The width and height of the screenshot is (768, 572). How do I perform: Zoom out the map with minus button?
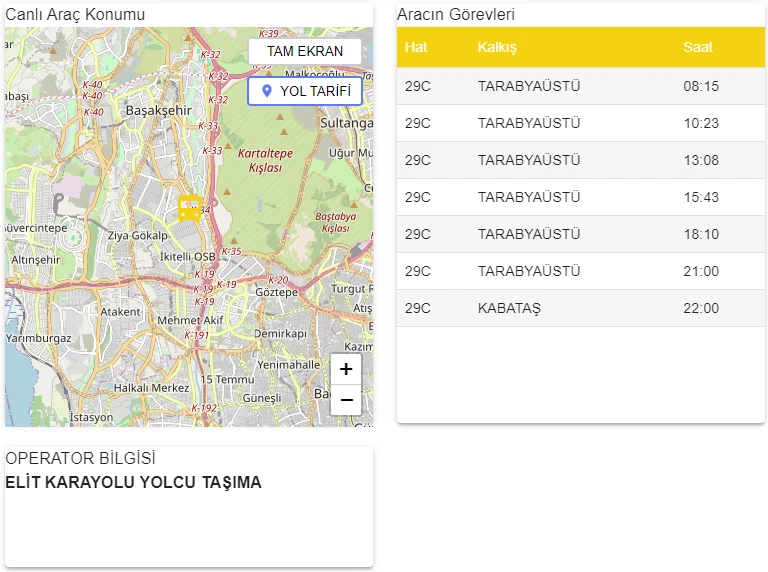[x=346, y=400]
